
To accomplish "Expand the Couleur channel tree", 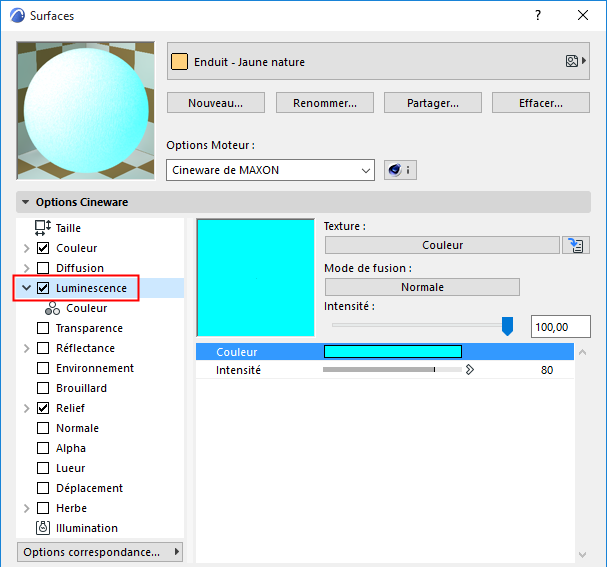I will pos(26,248).
